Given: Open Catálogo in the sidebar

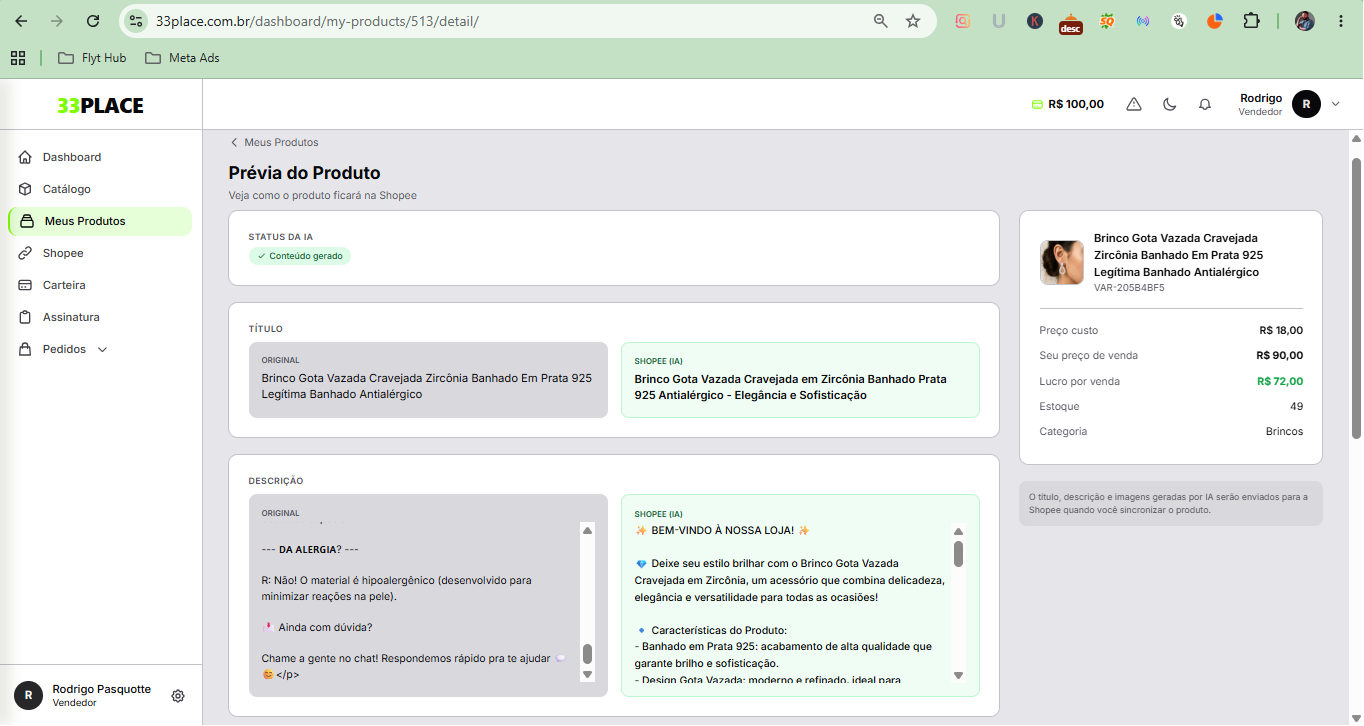Looking at the screenshot, I should pos(100,189).
